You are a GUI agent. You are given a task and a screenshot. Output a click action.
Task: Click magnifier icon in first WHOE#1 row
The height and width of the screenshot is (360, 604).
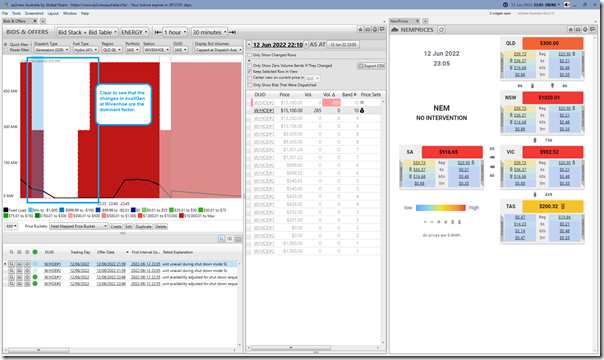tap(12, 264)
